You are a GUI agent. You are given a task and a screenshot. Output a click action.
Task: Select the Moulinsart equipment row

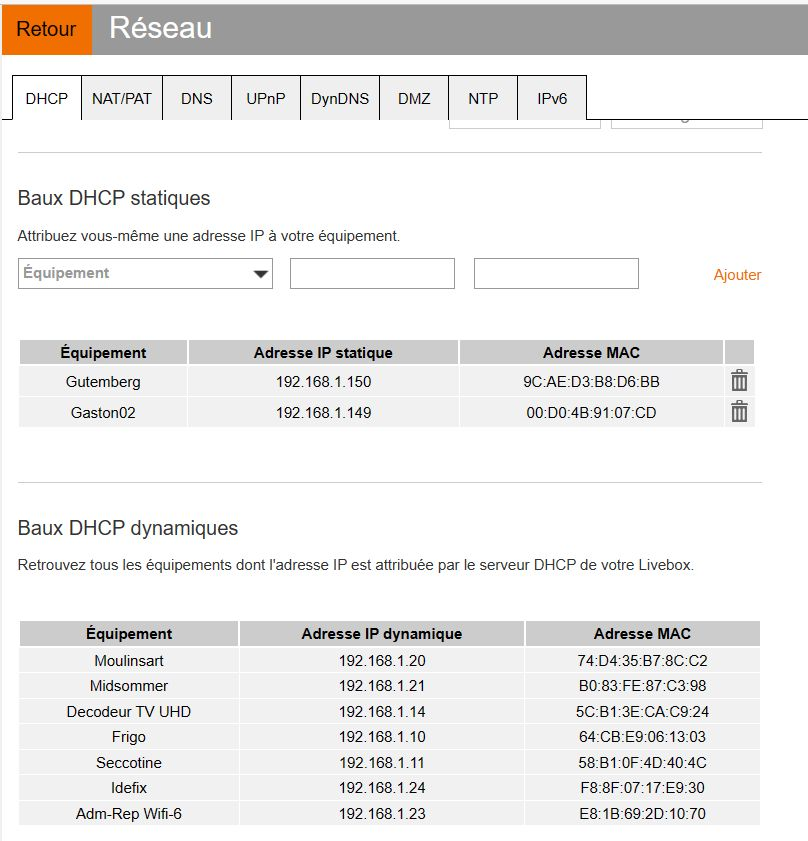pos(129,660)
